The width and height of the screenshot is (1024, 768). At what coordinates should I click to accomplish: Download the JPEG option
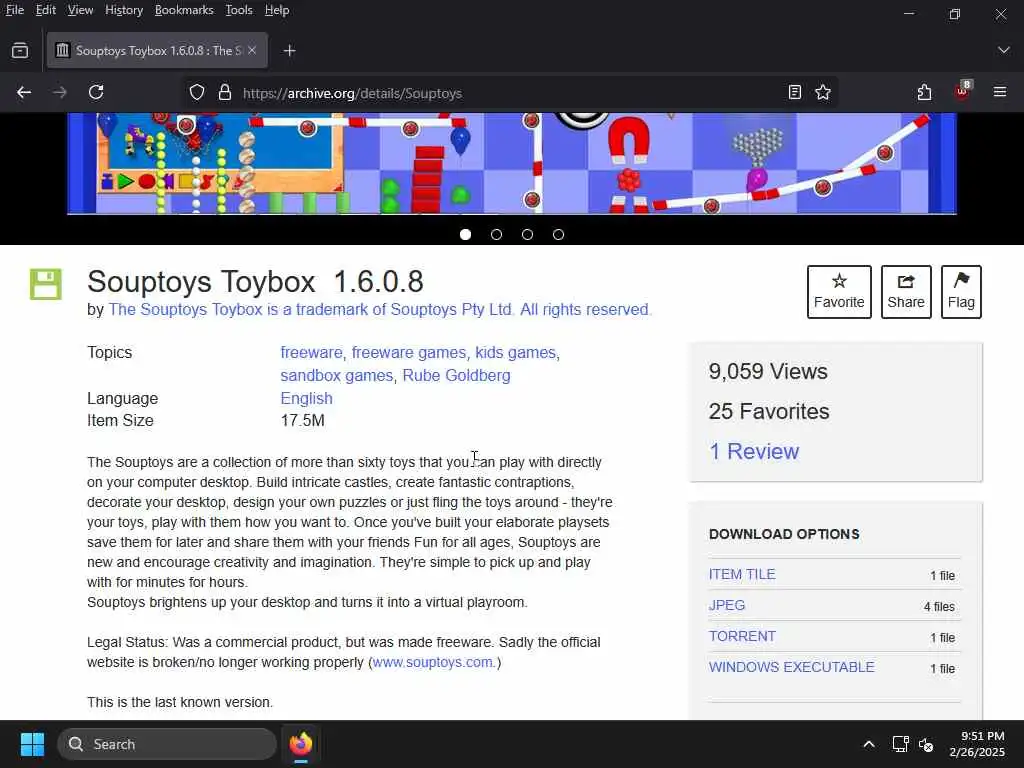click(727, 605)
